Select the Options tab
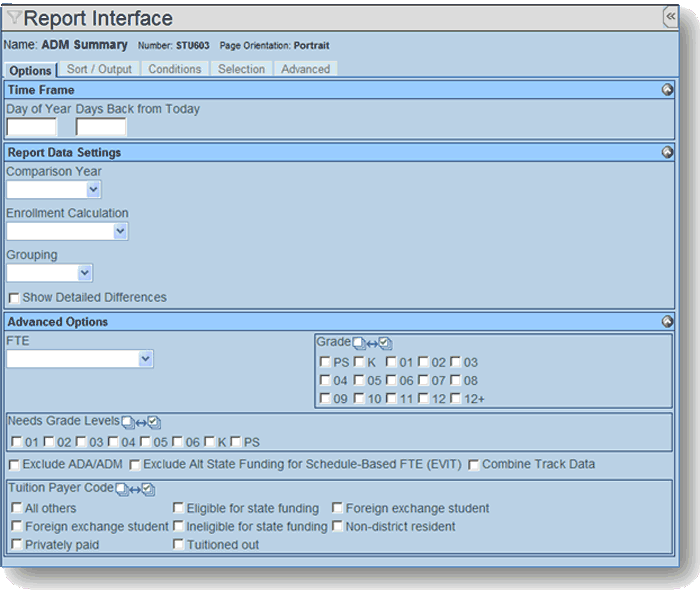 pyautogui.click(x=30, y=70)
